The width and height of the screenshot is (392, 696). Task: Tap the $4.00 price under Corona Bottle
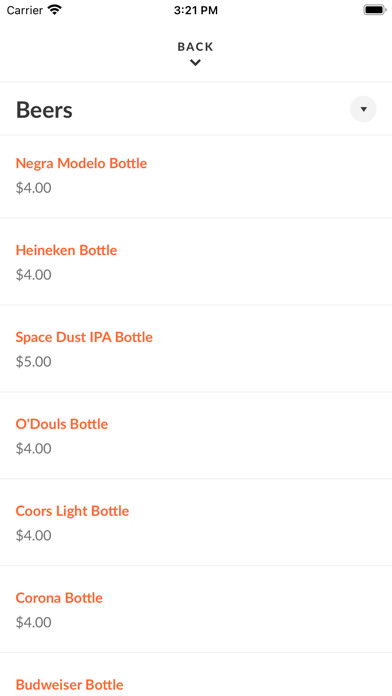[x=34, y=623]
